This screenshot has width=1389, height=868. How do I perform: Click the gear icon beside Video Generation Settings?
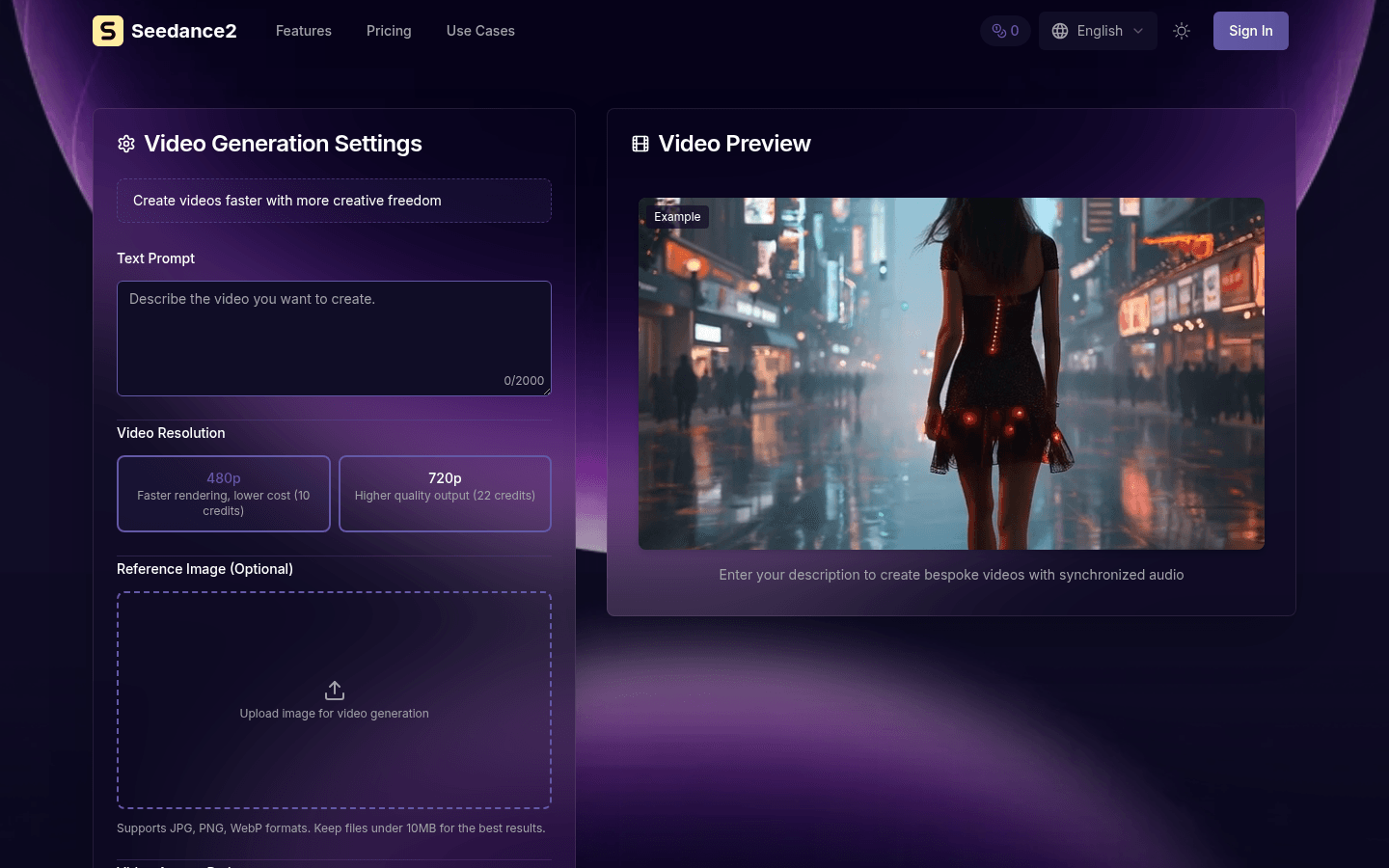pos(125,143)
